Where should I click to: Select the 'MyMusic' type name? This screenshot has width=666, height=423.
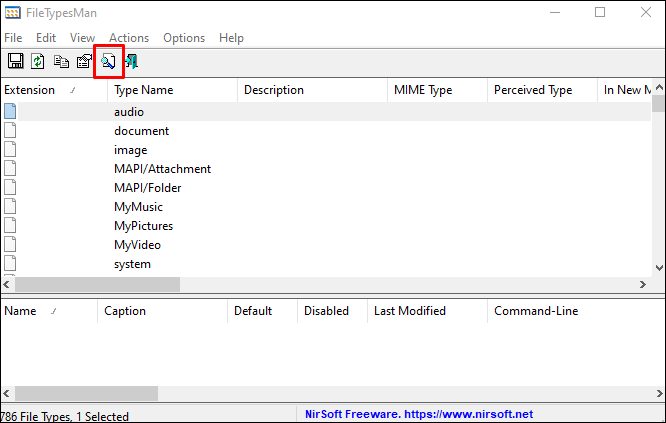point(138,207)
